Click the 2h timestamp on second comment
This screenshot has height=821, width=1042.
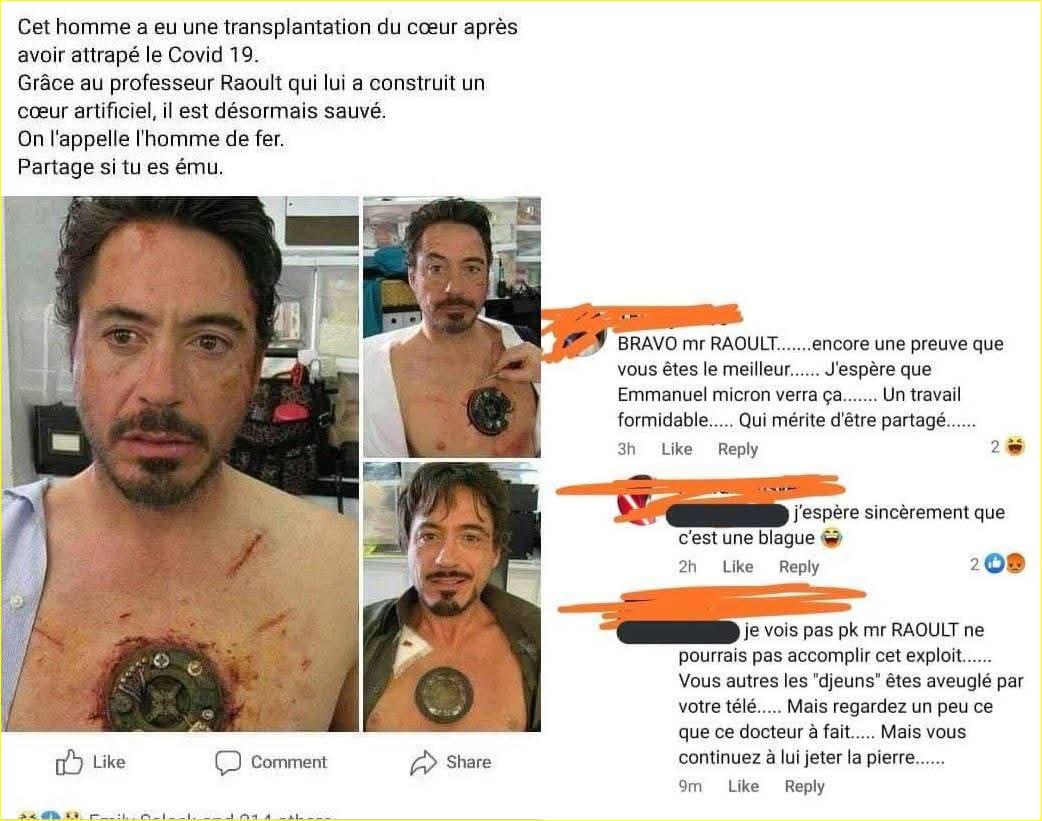687,567
